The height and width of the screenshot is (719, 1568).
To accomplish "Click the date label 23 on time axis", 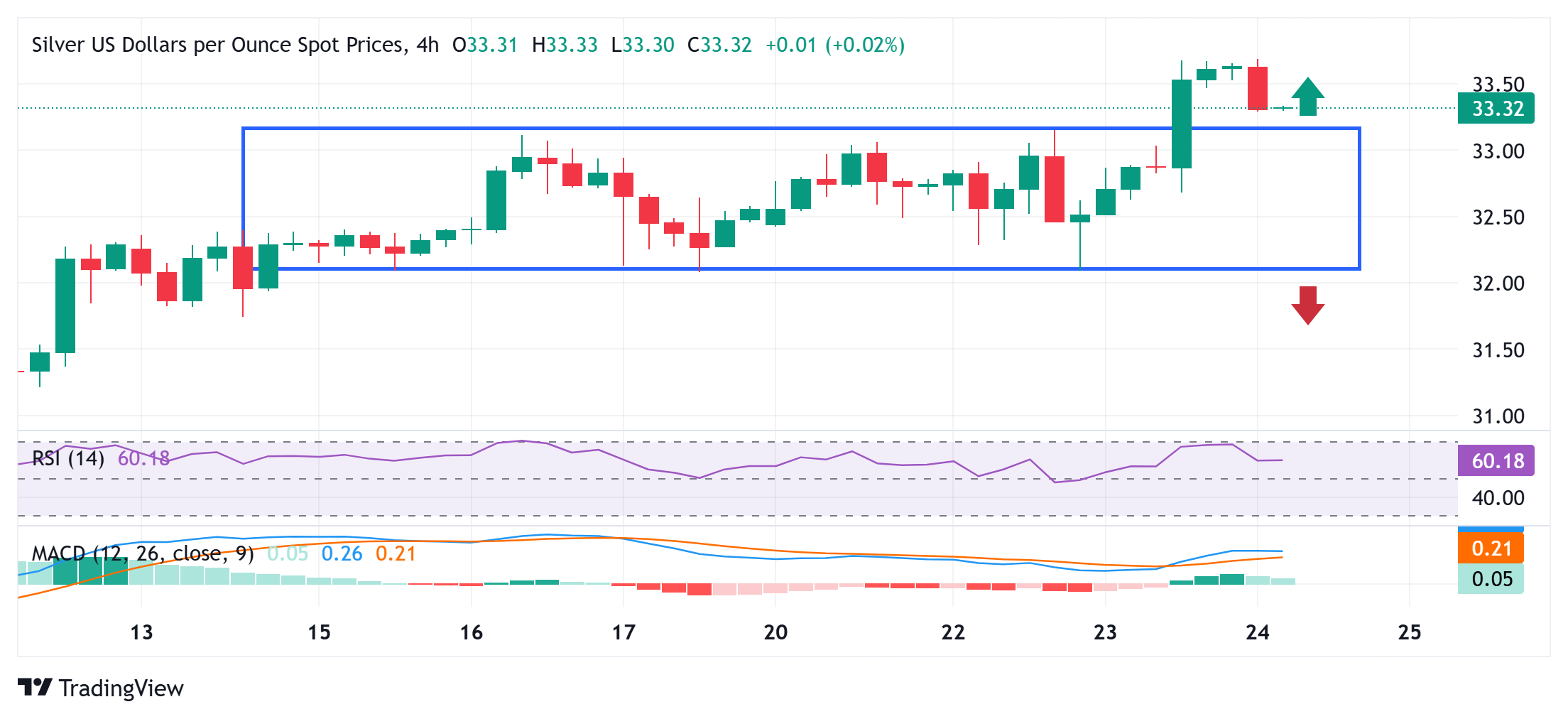I will 1105,632.
